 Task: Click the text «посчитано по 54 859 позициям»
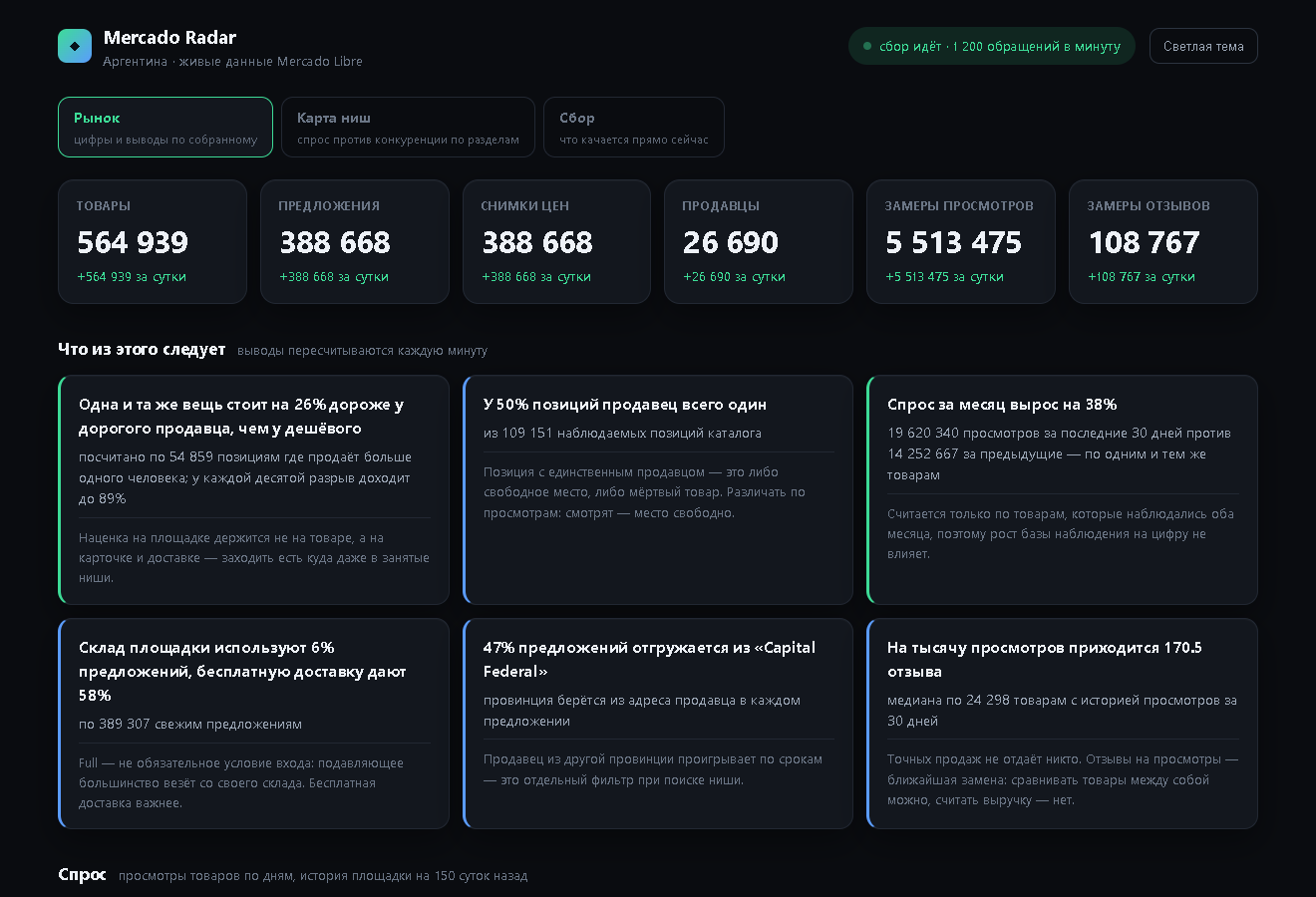[x=178, y=457]
